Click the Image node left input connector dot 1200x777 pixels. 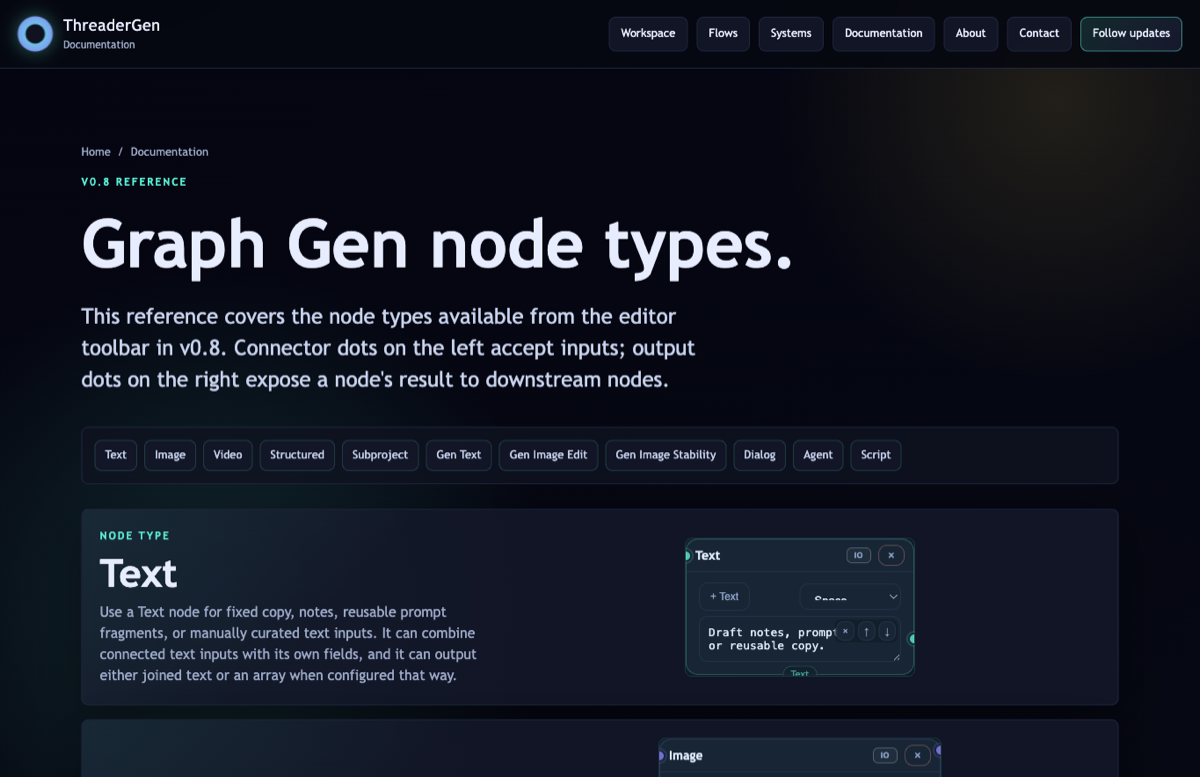click(661, 756)
